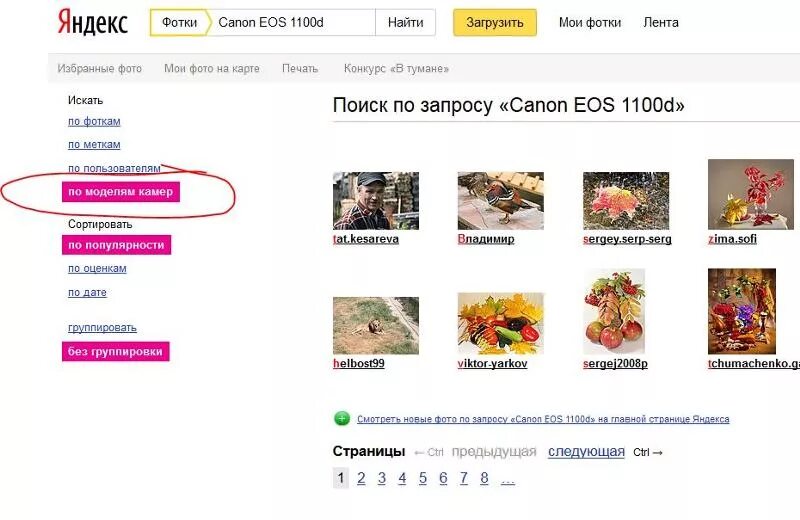
Task: Click Смотреть новые фото по запросу link
Action: (543, 419)
